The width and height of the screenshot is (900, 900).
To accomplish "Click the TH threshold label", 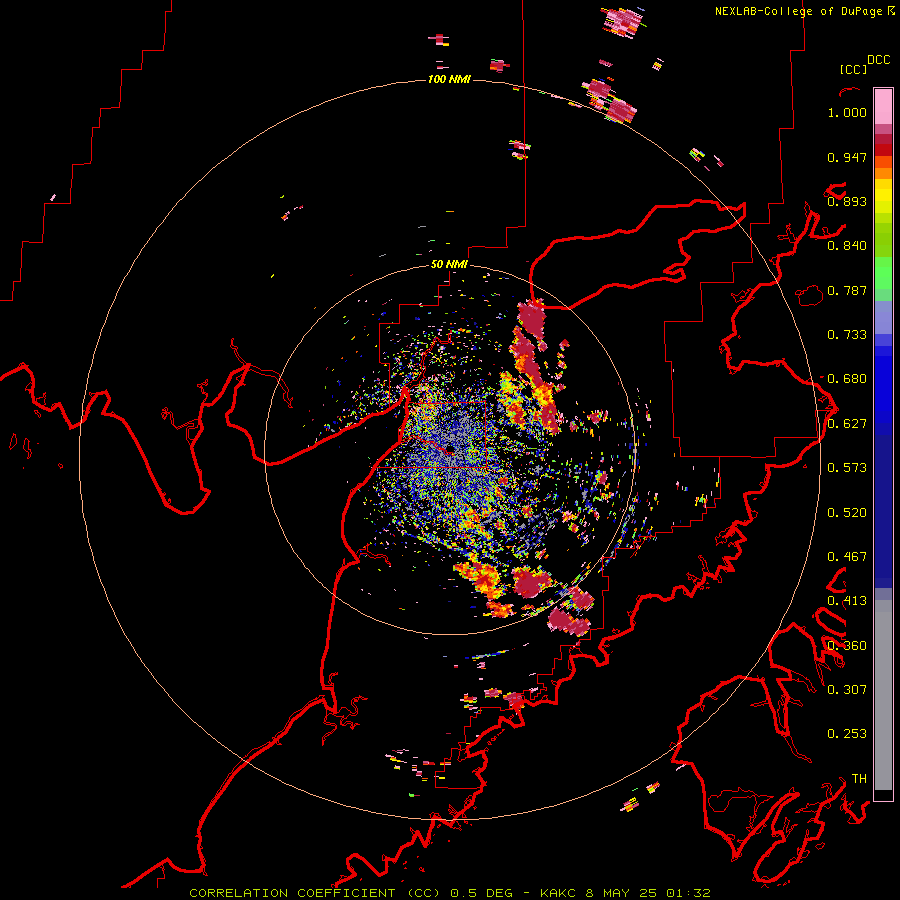I will tap(859, 779).
